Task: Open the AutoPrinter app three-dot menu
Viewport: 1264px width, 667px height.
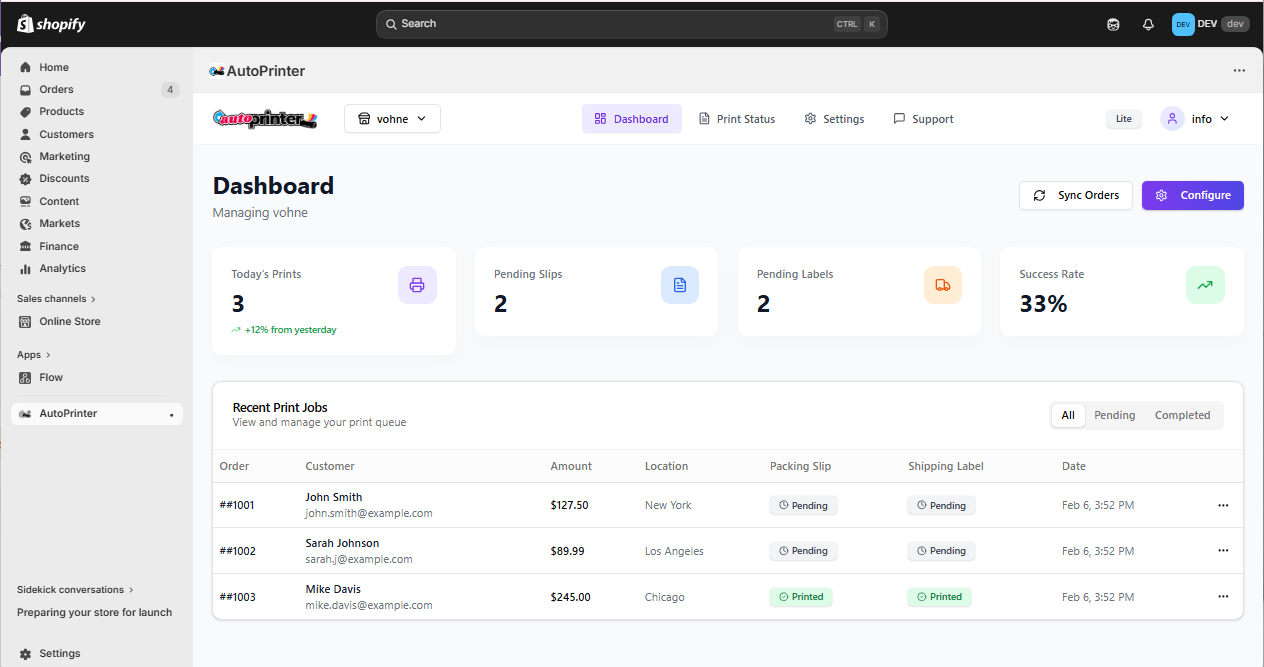Action: point(1239,71)
